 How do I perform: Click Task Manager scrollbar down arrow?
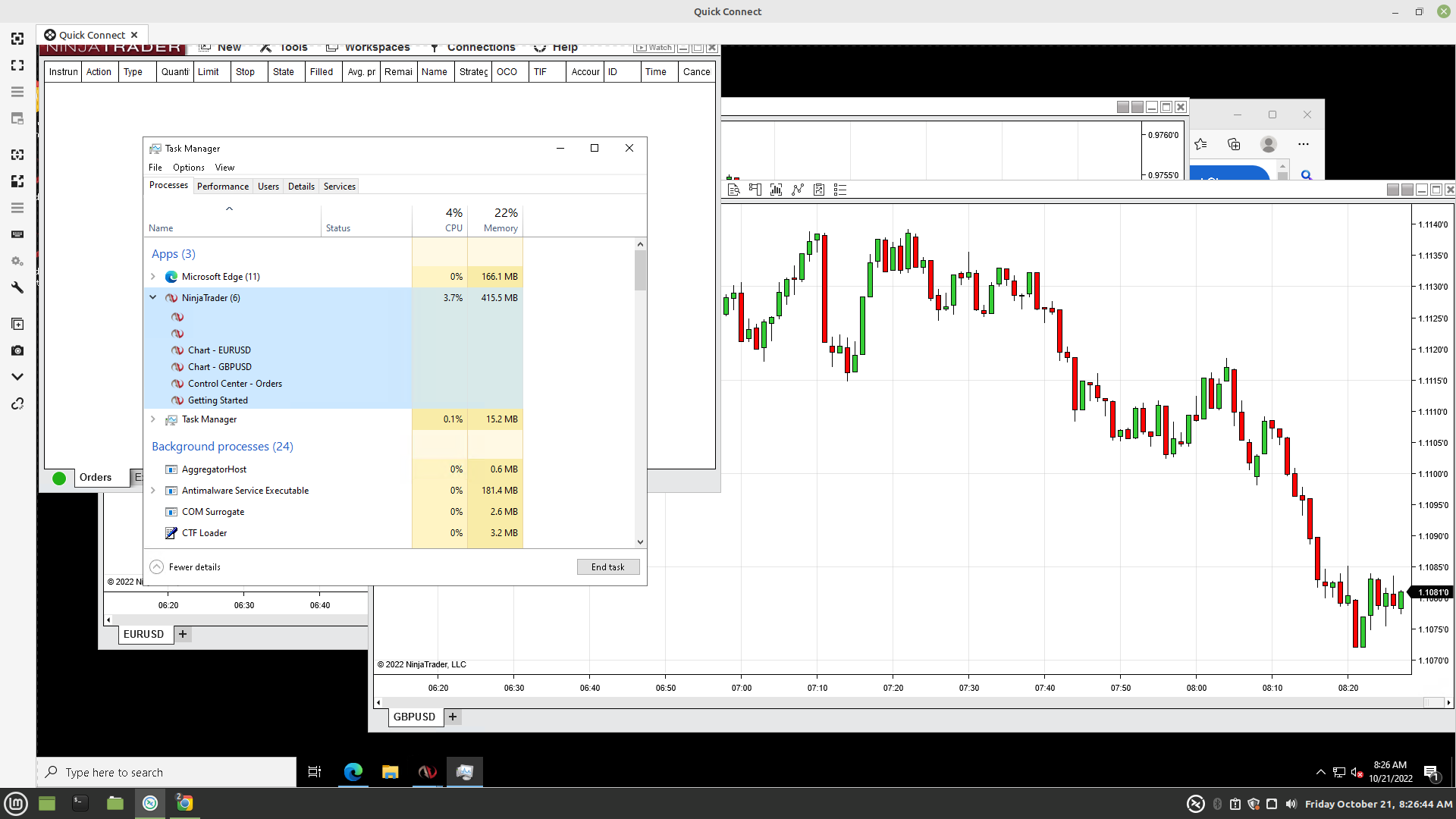640,542
